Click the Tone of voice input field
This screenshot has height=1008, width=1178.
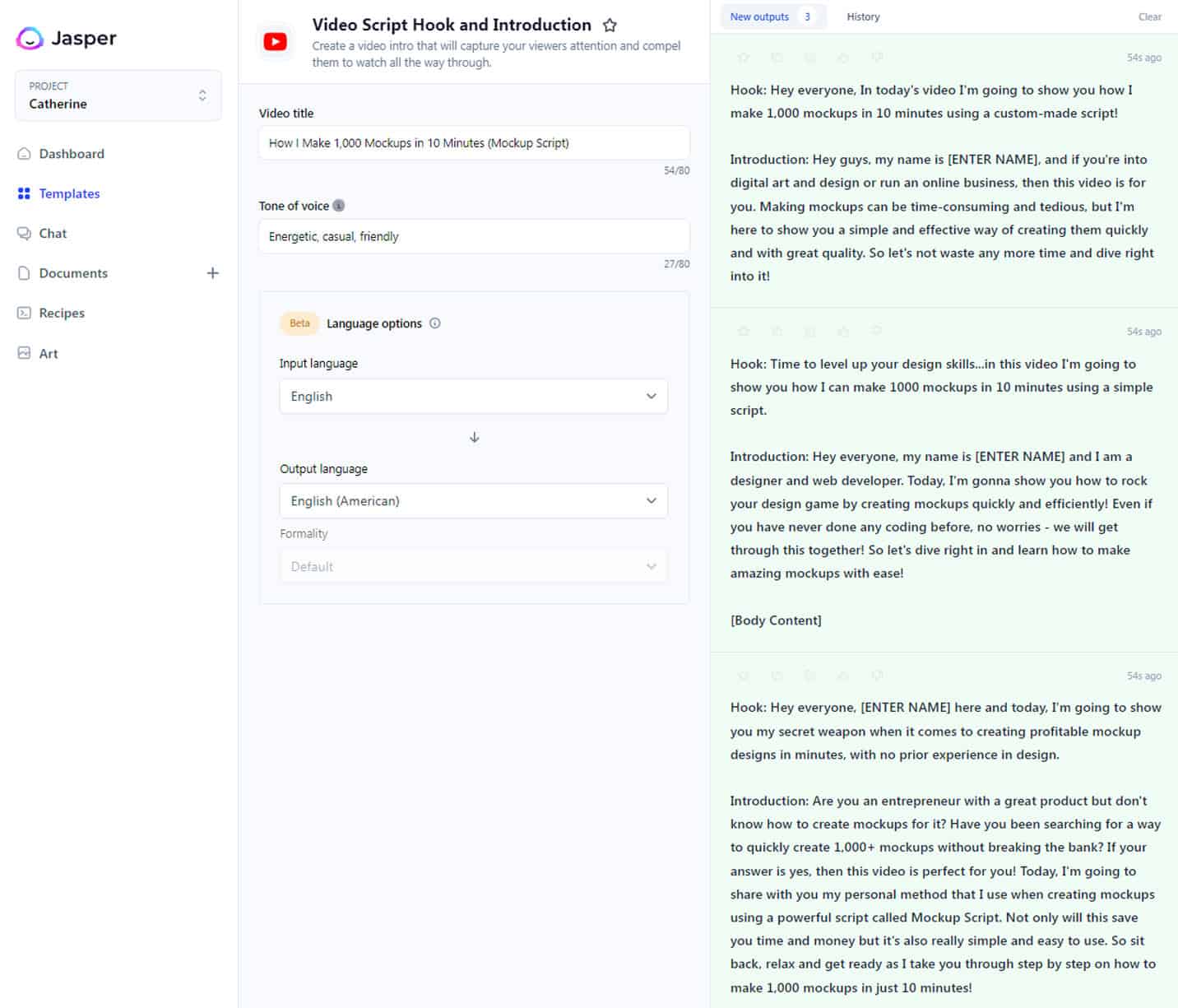pyautogui.click(x=474, y=236)
